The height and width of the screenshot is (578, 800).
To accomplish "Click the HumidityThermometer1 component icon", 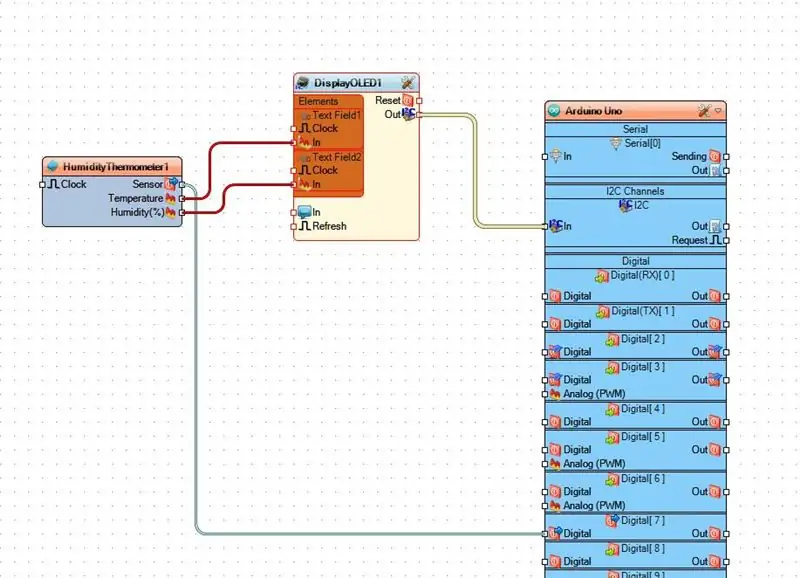I will click(x=52, y=166).
